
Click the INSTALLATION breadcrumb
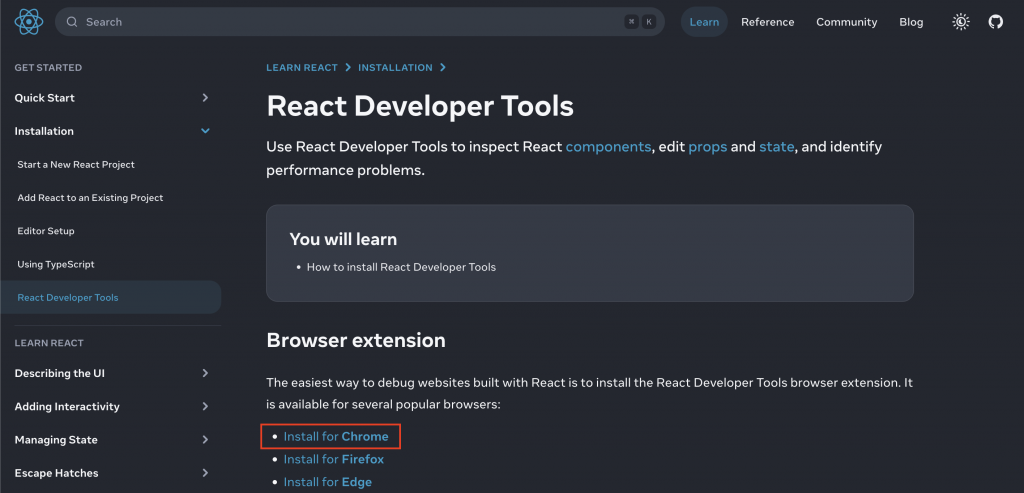395,68
